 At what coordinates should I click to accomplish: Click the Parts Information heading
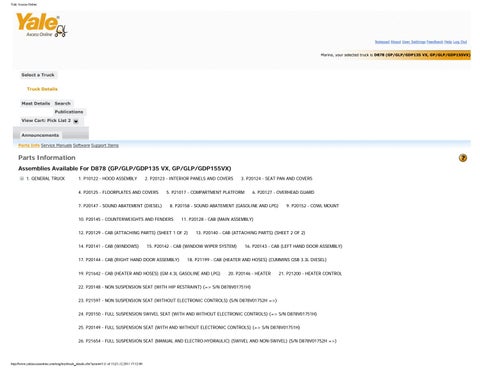coord(47,158)
